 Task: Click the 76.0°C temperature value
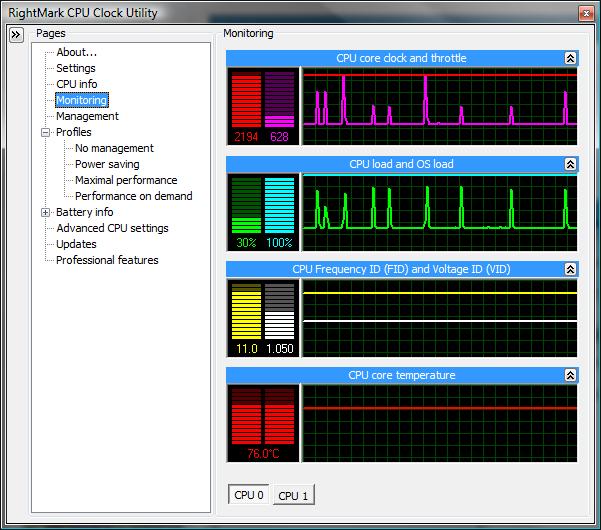[263, 454]
